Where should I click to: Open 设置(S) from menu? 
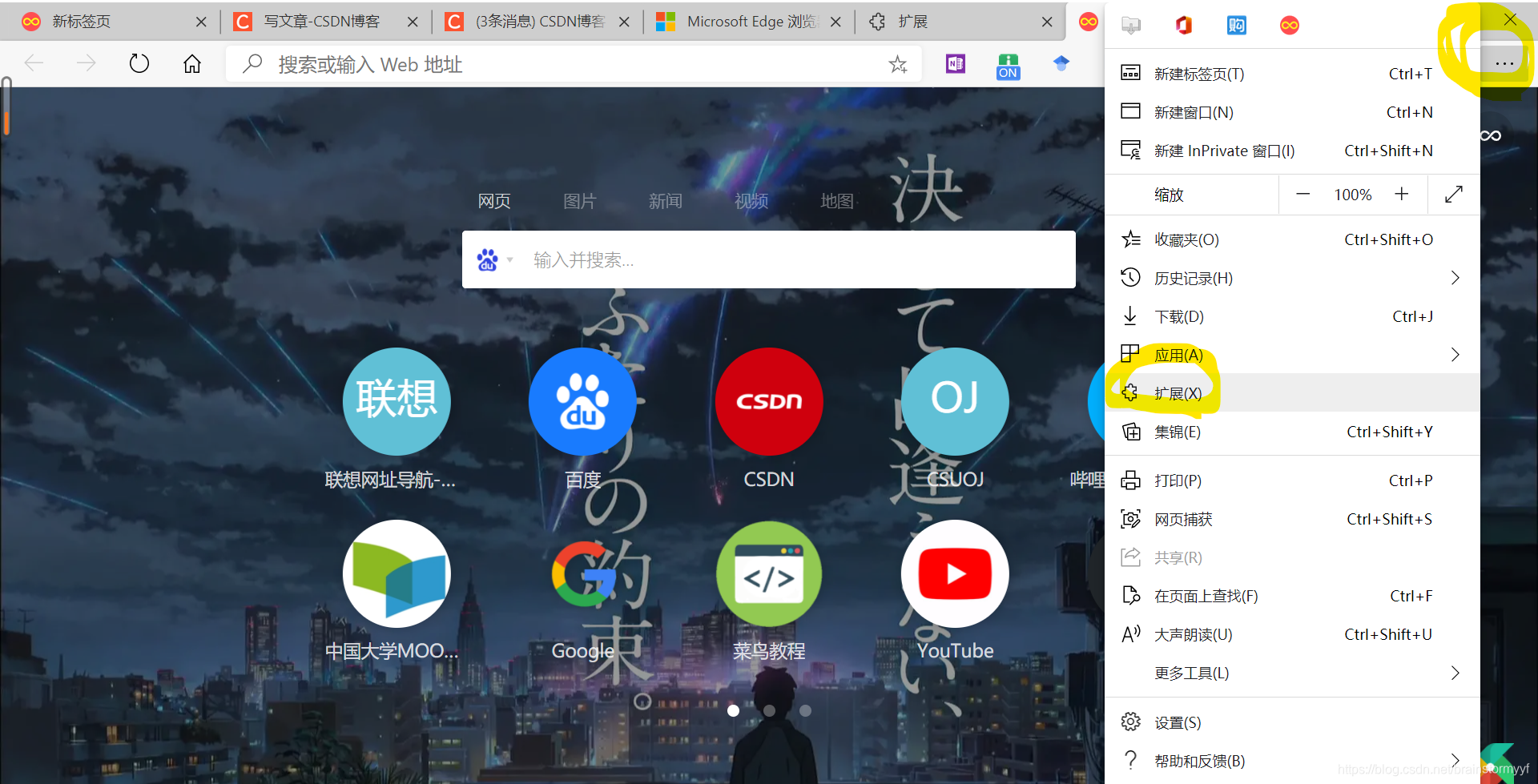click(1292, 722)
